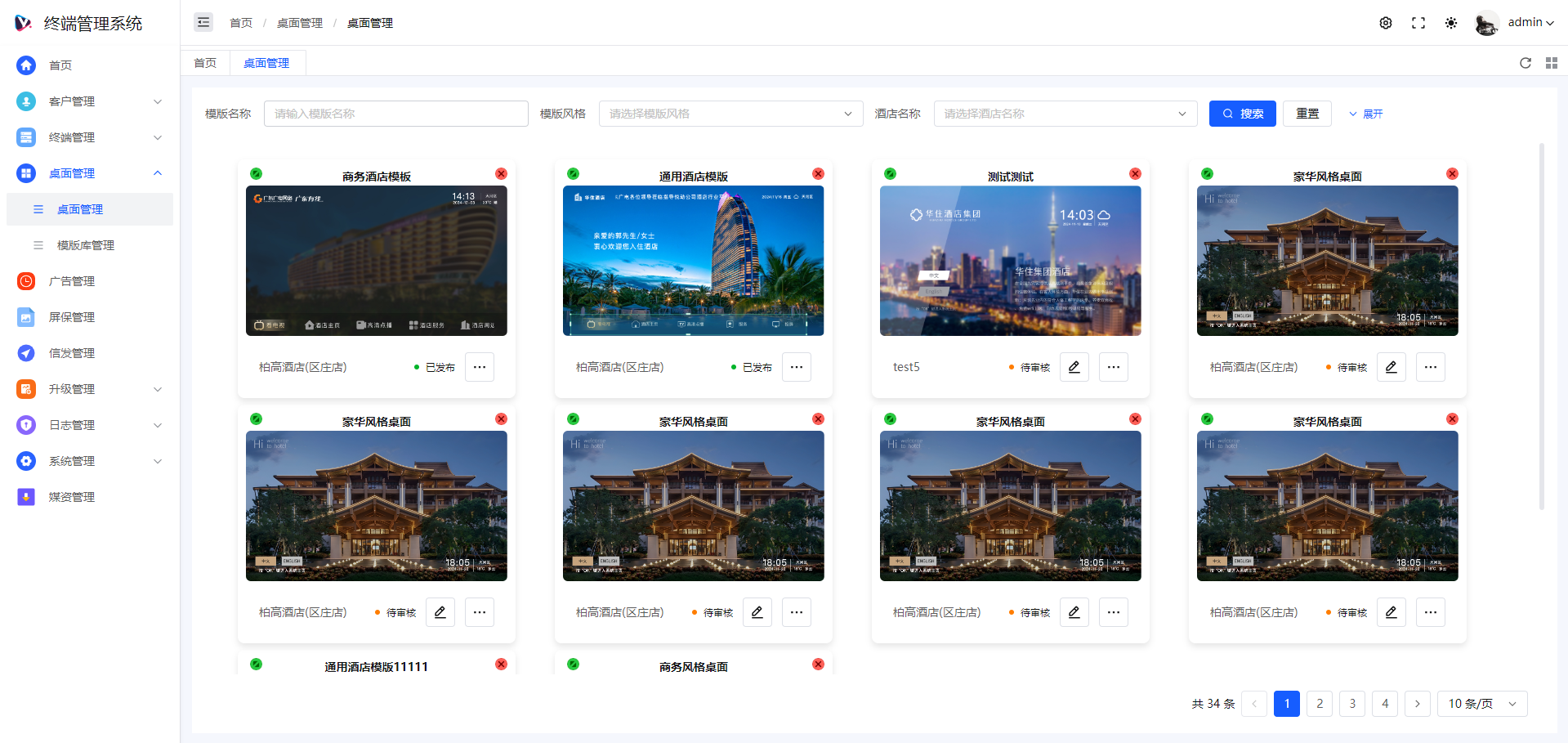This screenshot has width=1568, height=743.
Task: Open the 通用酒店模版 thumbnail
Action: click(694, 261)
